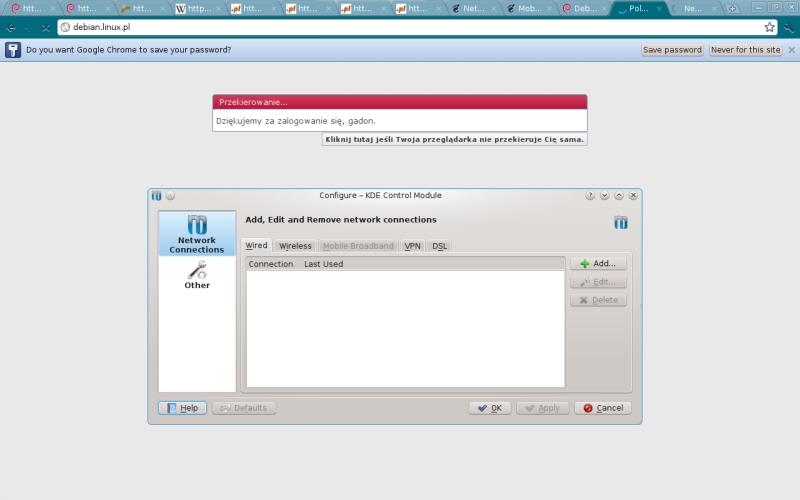Open a new browser tab
Image resolution: width=800 pixels, height=500 pixels.
[733, 8]
